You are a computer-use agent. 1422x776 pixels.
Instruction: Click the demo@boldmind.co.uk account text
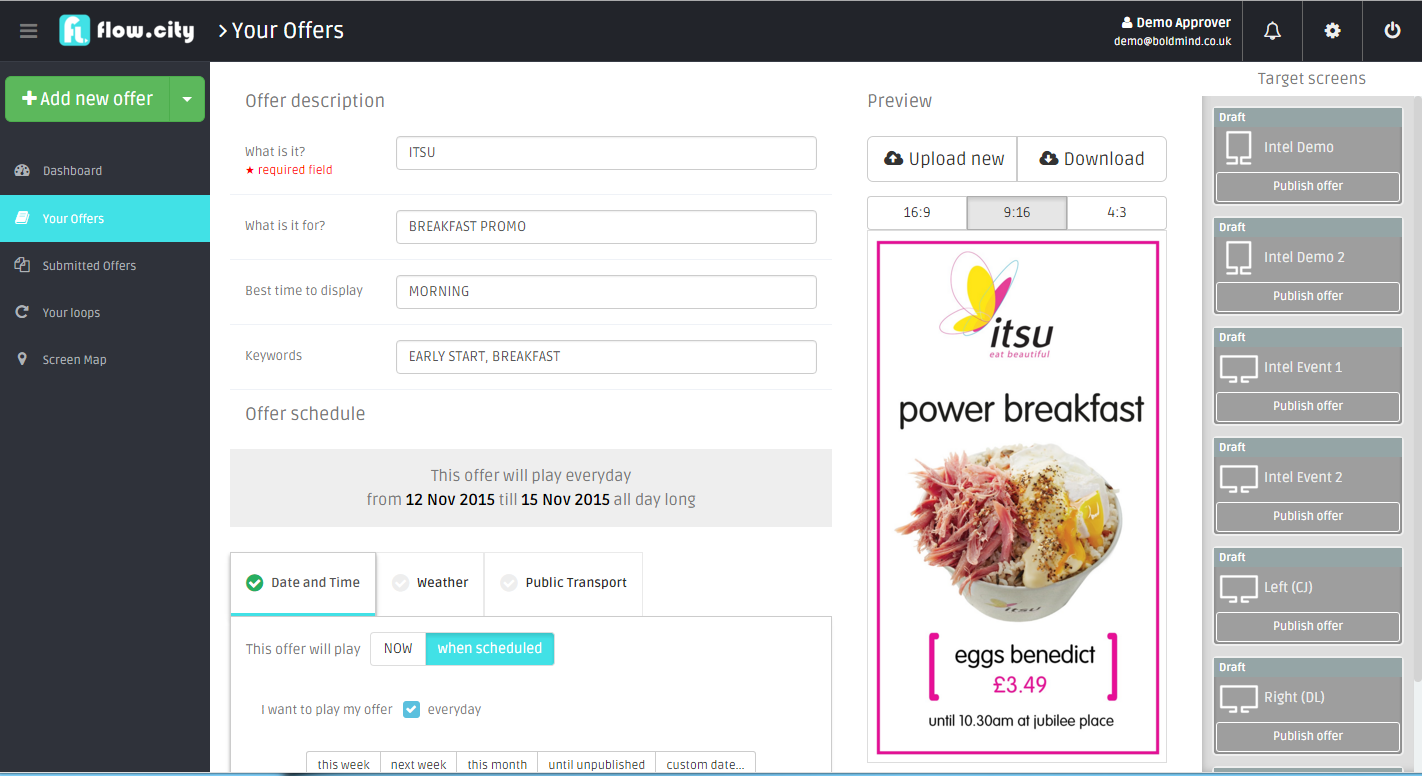[1172, 42]
